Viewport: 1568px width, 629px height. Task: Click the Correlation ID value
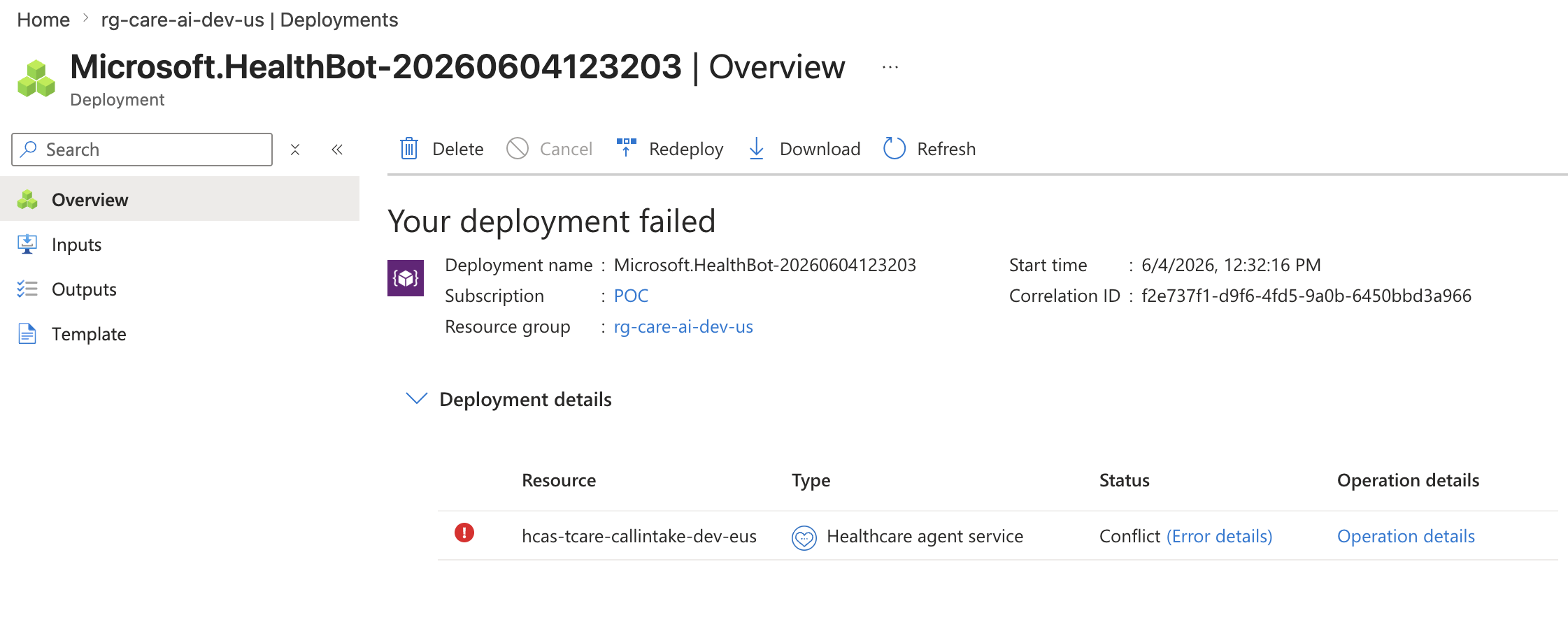[x=1306, y=296]
